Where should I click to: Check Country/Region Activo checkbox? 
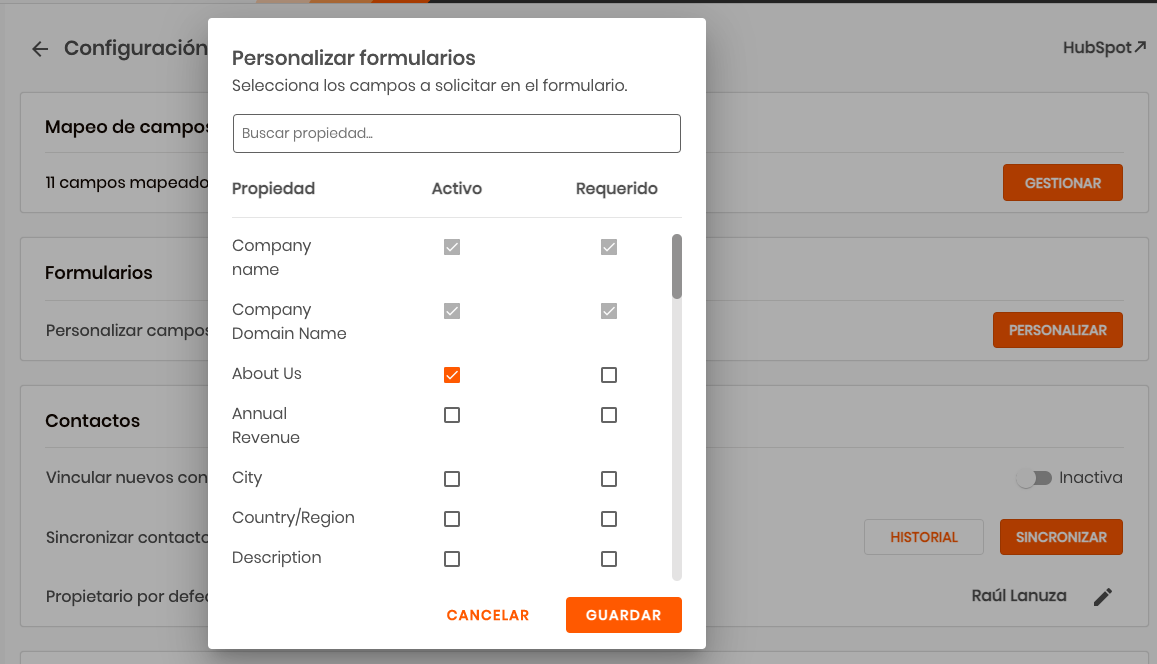452,519
